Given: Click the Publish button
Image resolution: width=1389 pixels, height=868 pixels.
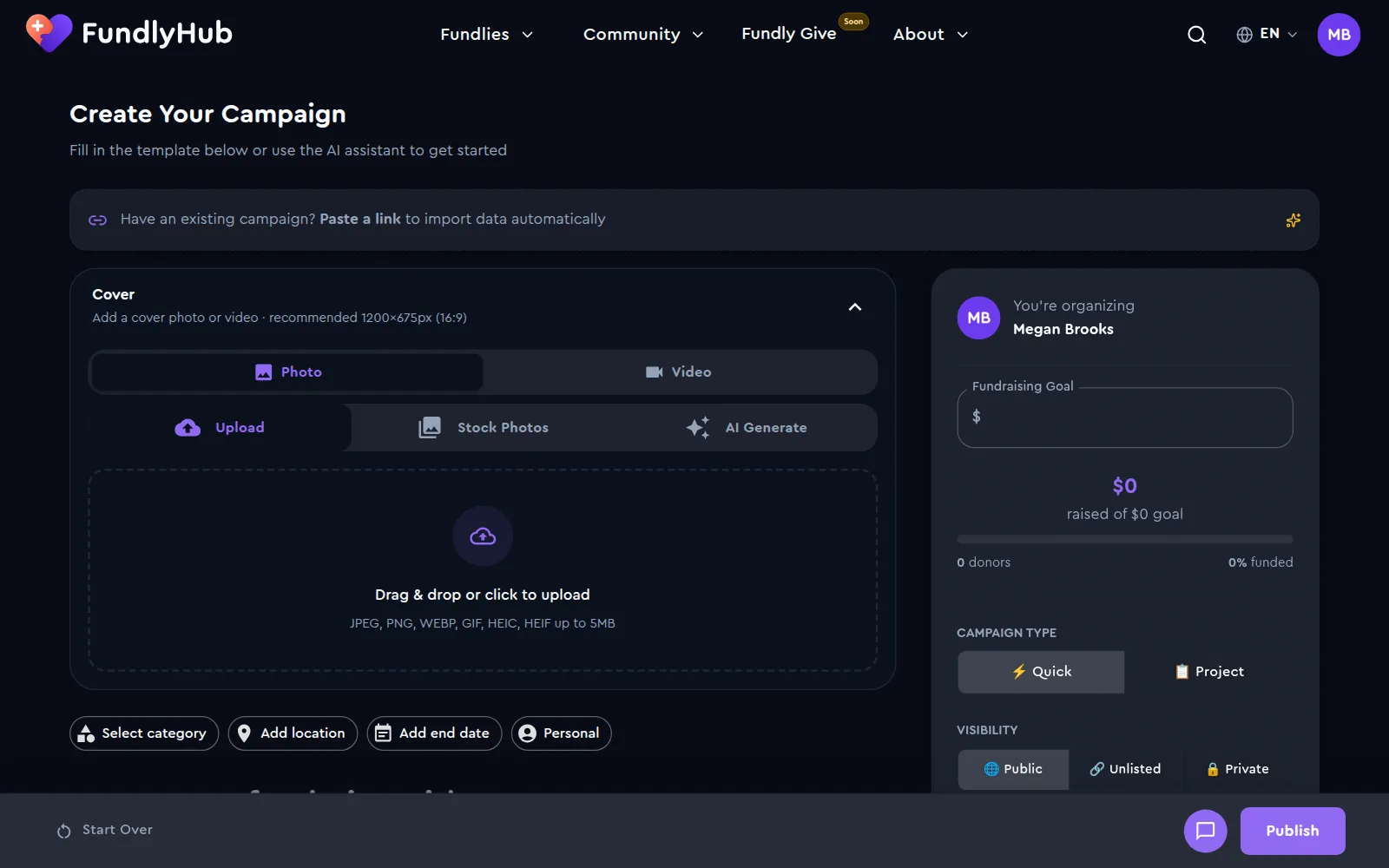Looking at the screenshot, I should (1293, 831).
